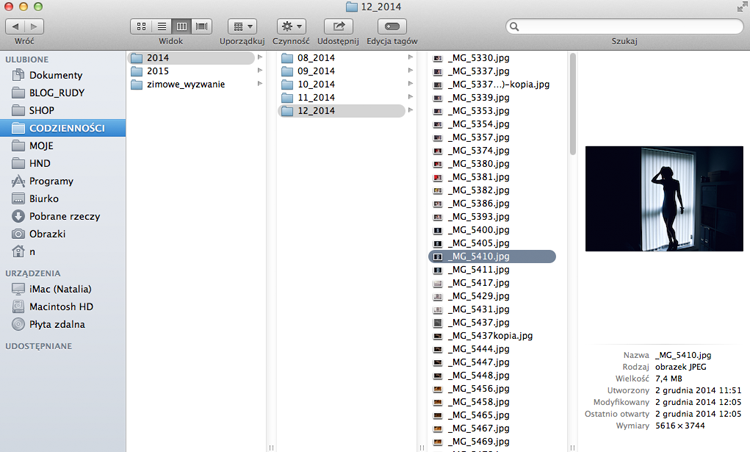Click the silhouette preview thumbnail
The image size is (750, 452).
pos(664,198)
